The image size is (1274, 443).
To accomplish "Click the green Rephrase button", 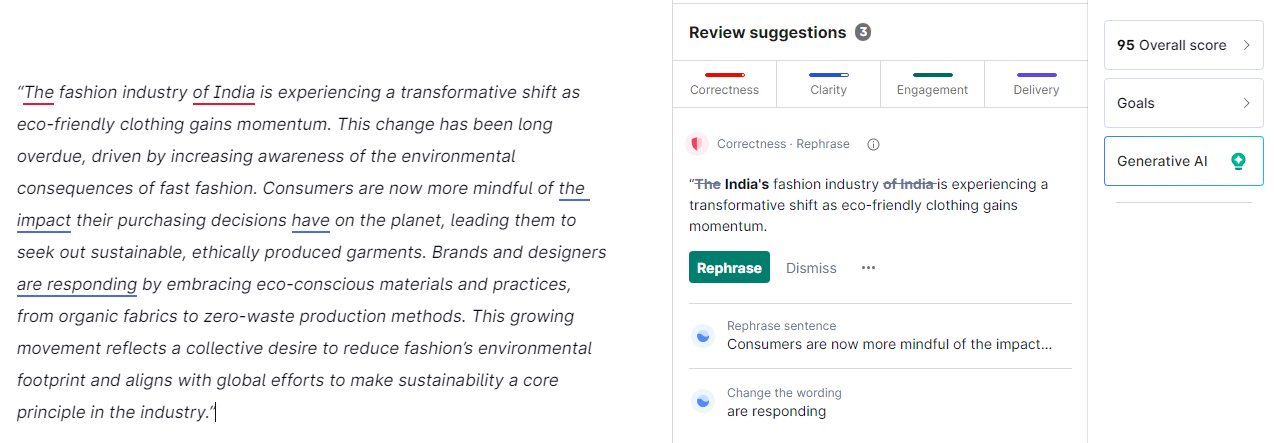I will (x=729, y=267).
